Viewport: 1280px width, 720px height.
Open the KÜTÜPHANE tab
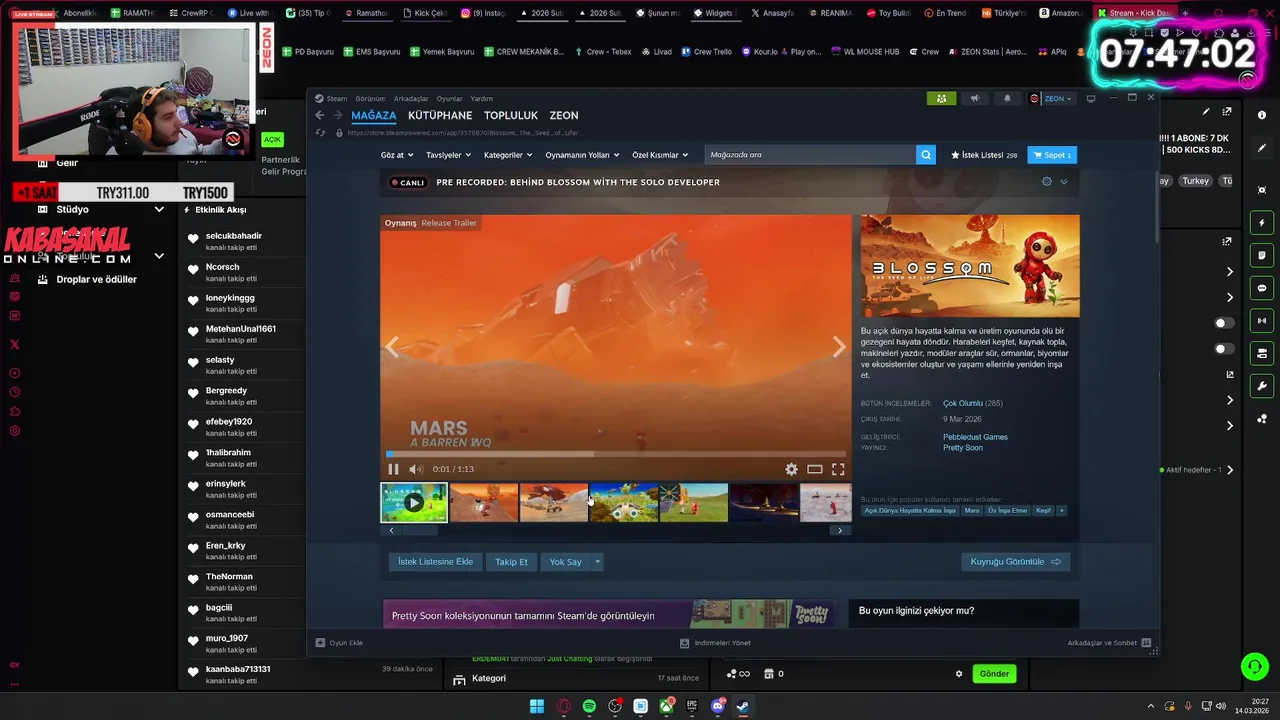[x=440, y=115]
